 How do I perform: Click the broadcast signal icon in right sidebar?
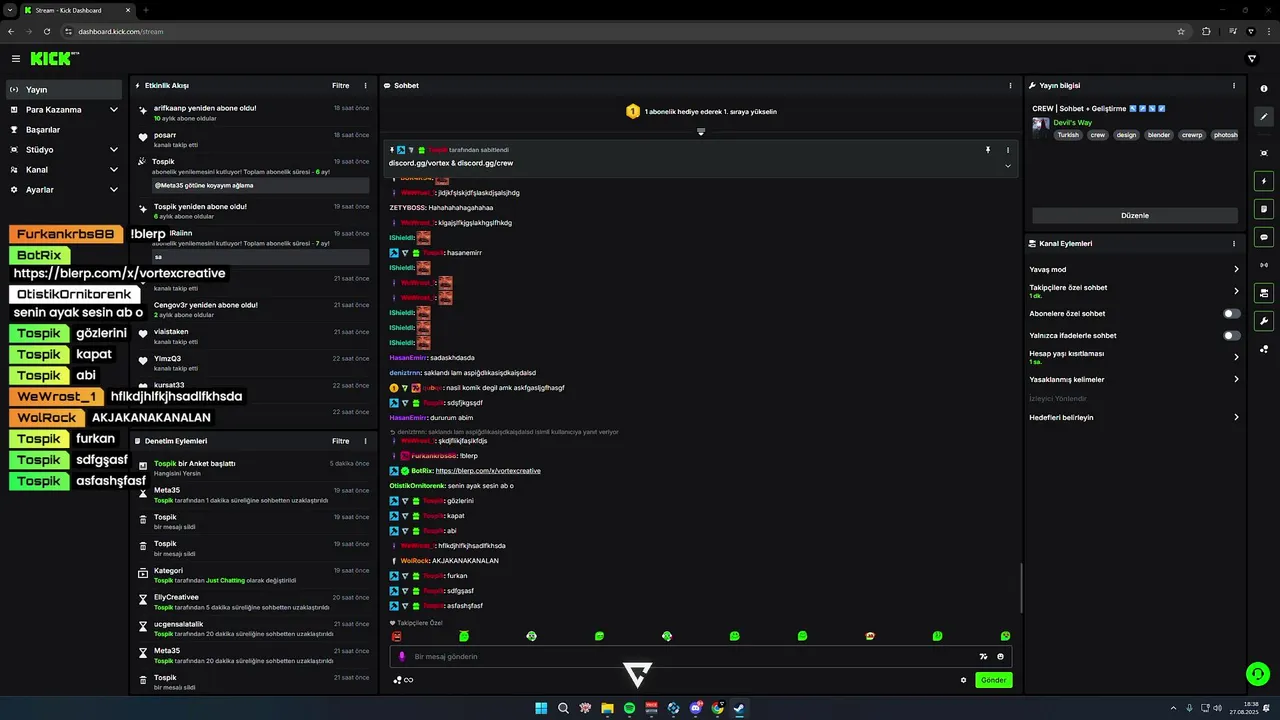(1264, 265)
